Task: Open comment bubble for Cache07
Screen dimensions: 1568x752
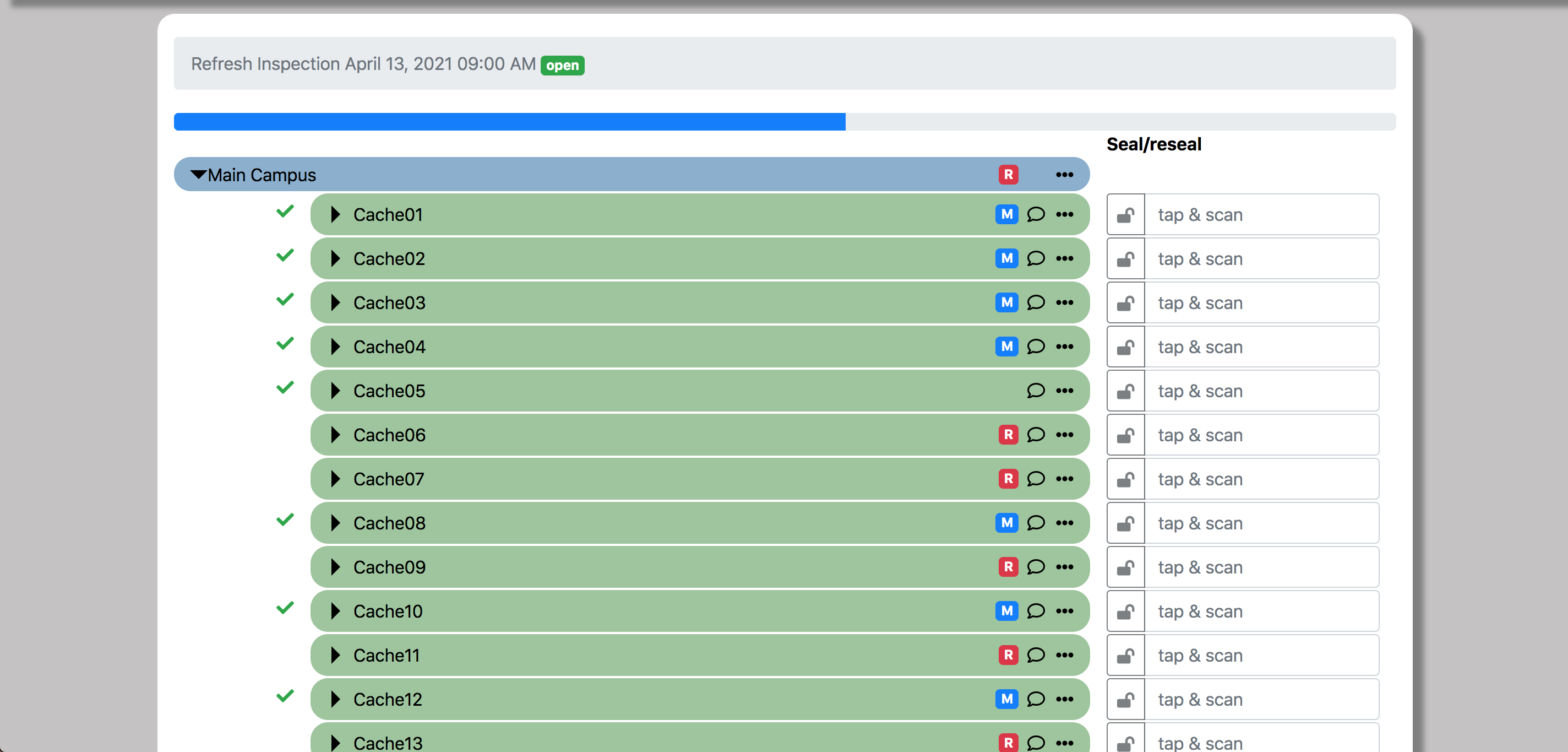Action: pos(1036,479)
